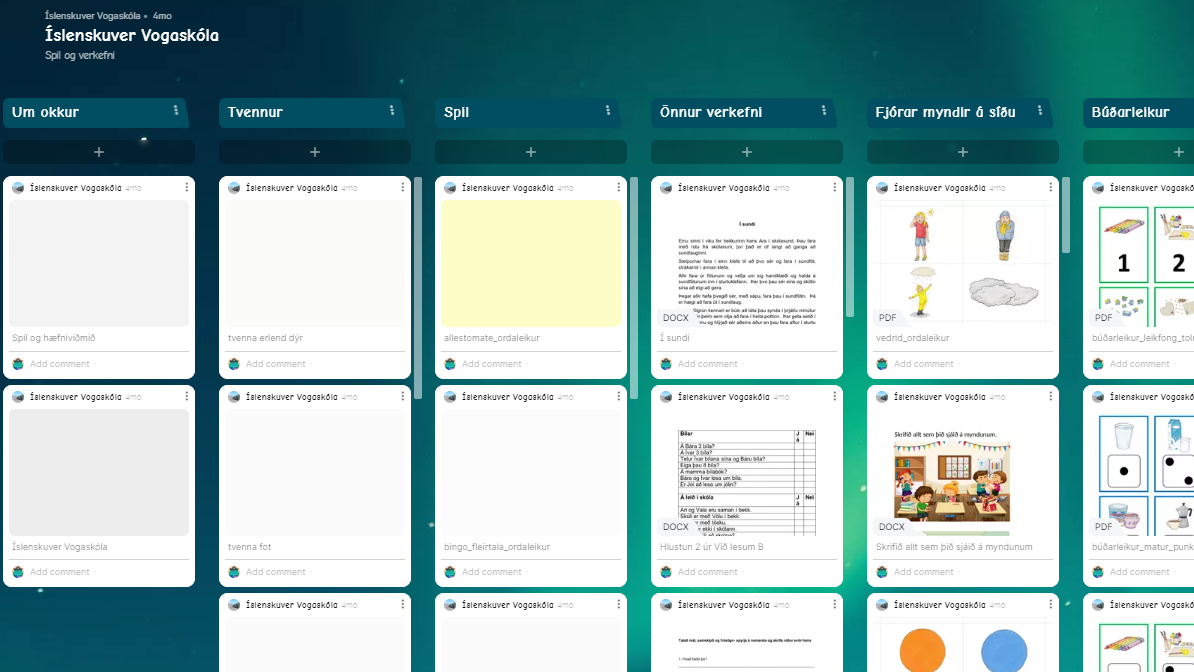Open more options on 'Í sundi' post
The height and width of the screenshot is (672, 1194).
tap(835, 188)
